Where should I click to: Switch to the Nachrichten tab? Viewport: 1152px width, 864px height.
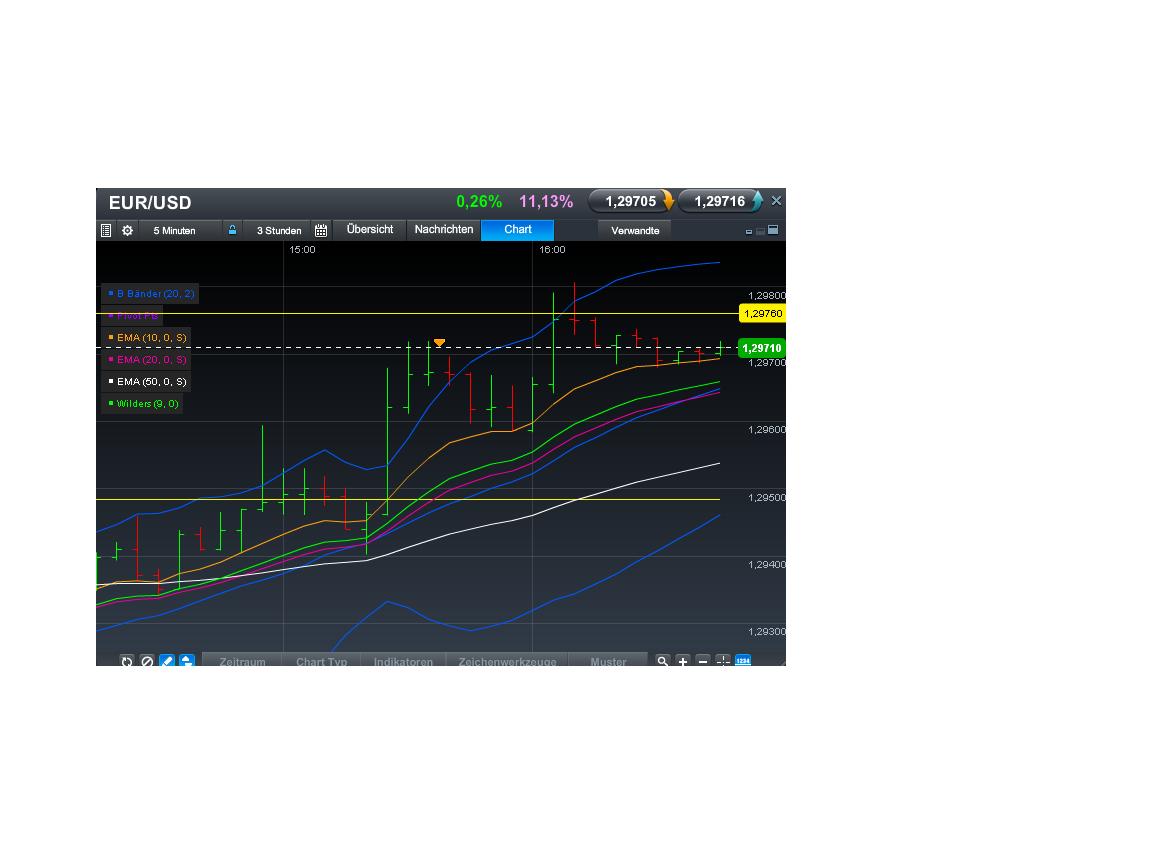tap(444, 230)
